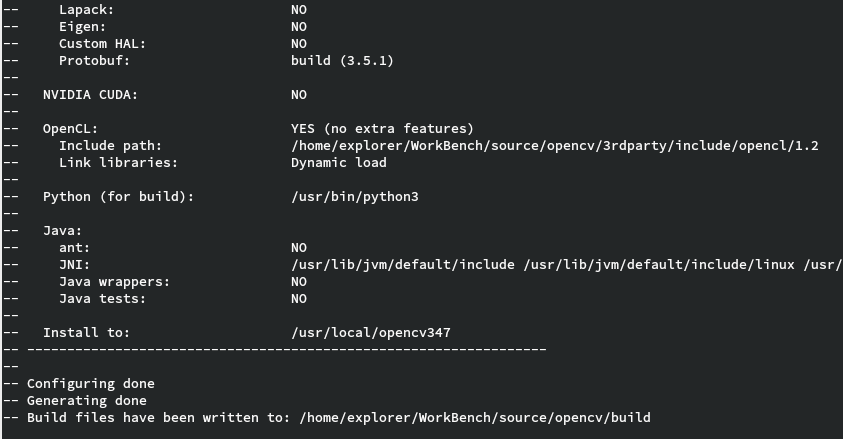843x439 pixels.
Task: Click the "Lapack:" label
Action: point(86,10)
